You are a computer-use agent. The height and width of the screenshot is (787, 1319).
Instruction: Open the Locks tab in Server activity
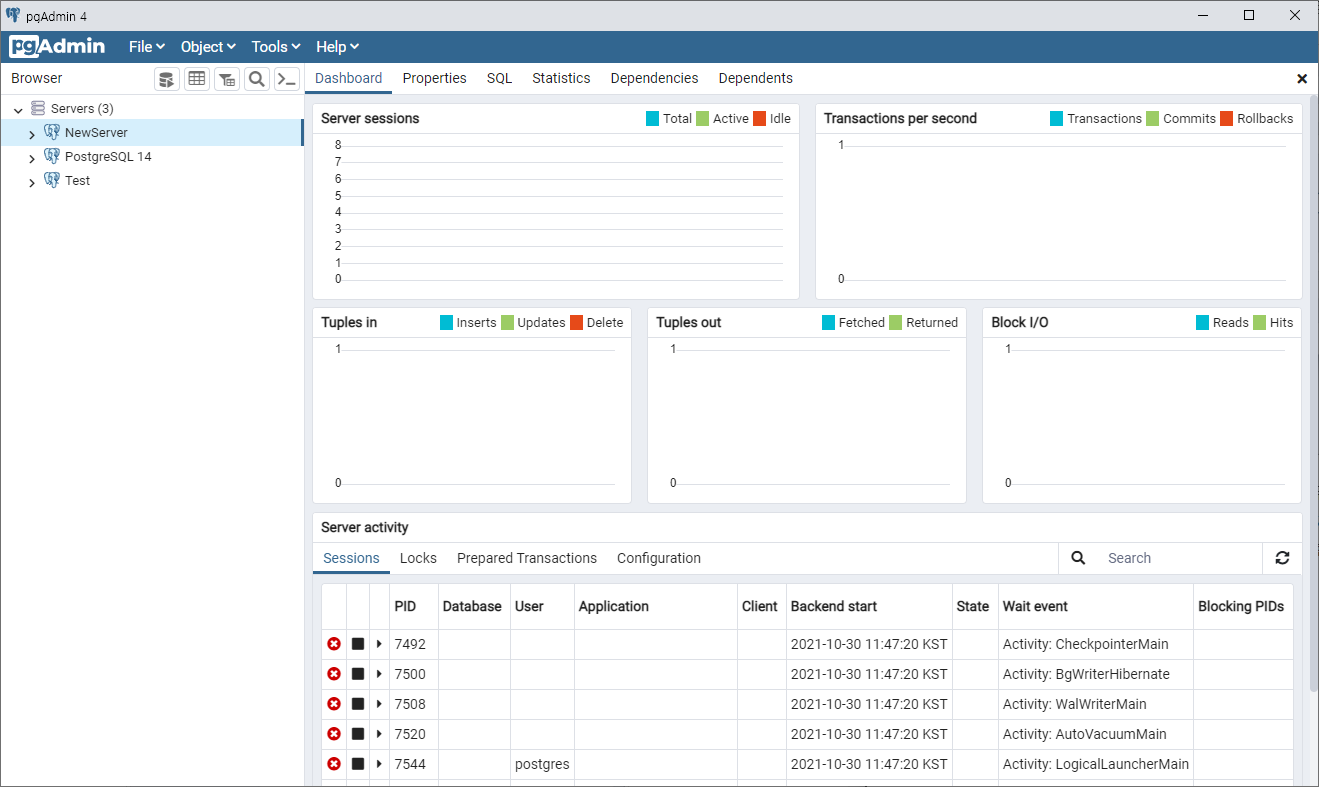418,558
